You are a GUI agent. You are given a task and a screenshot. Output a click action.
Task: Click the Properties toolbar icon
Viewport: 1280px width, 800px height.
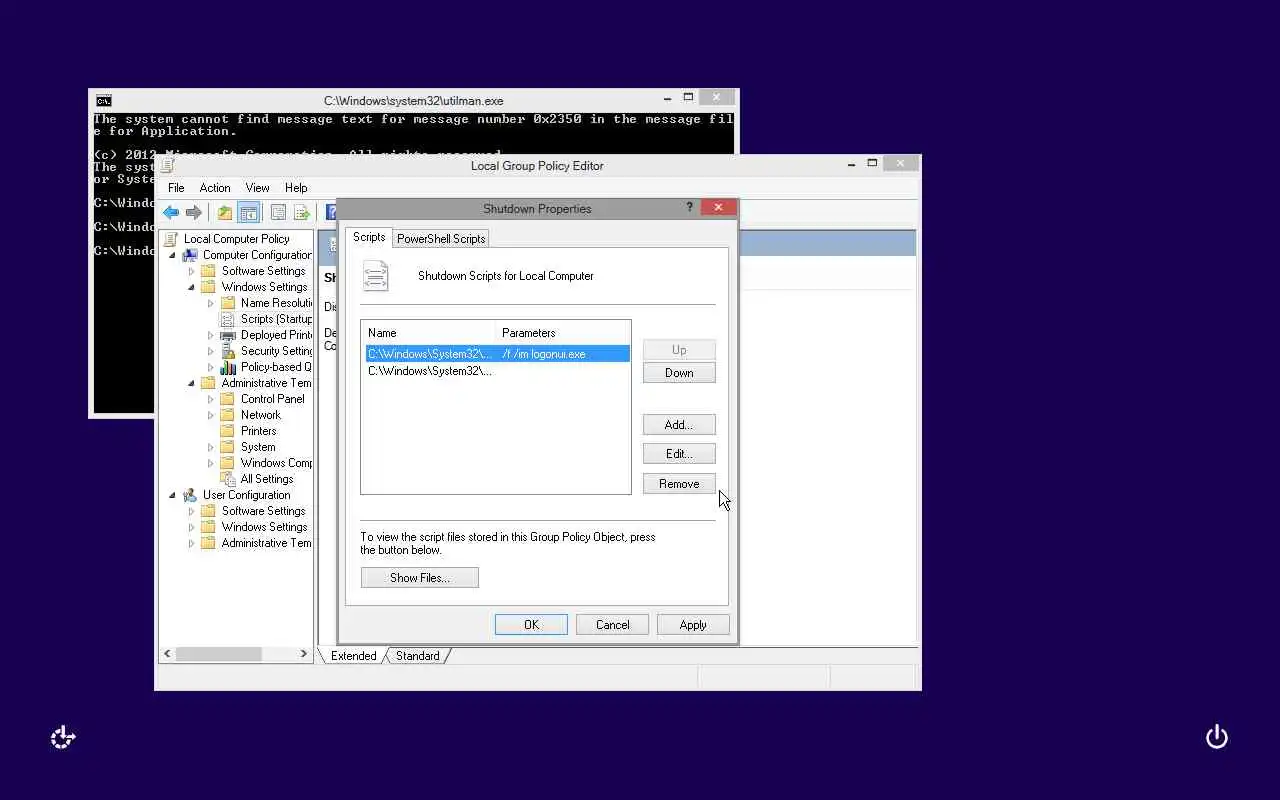278,212
